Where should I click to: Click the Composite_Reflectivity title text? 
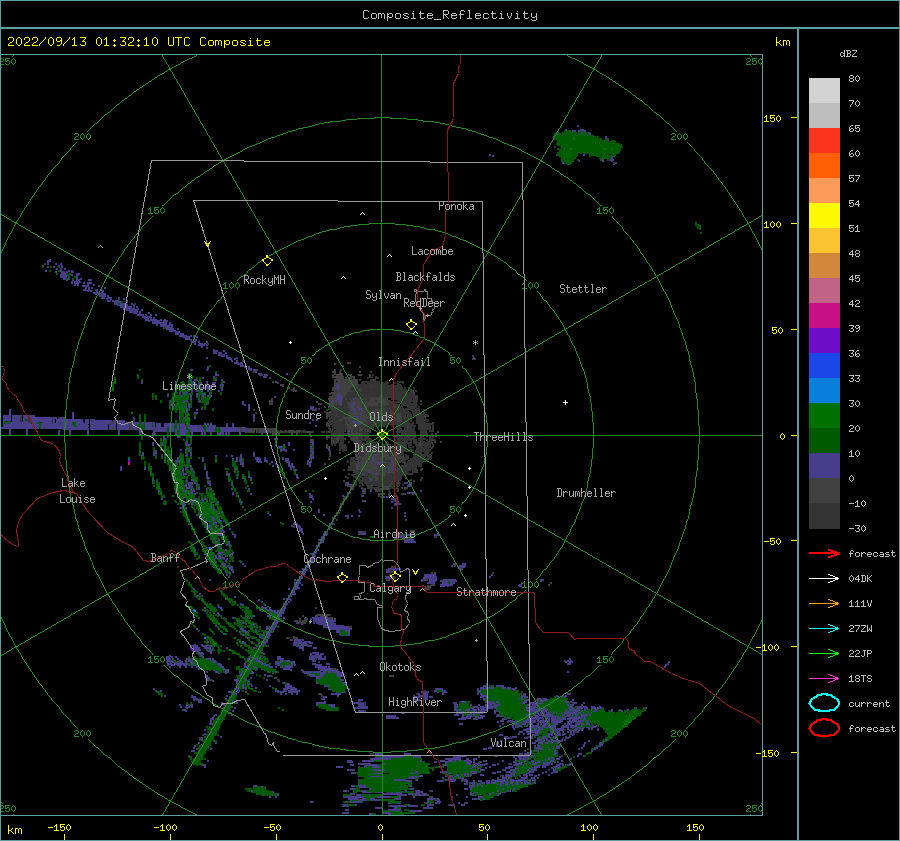coord(450,15)
